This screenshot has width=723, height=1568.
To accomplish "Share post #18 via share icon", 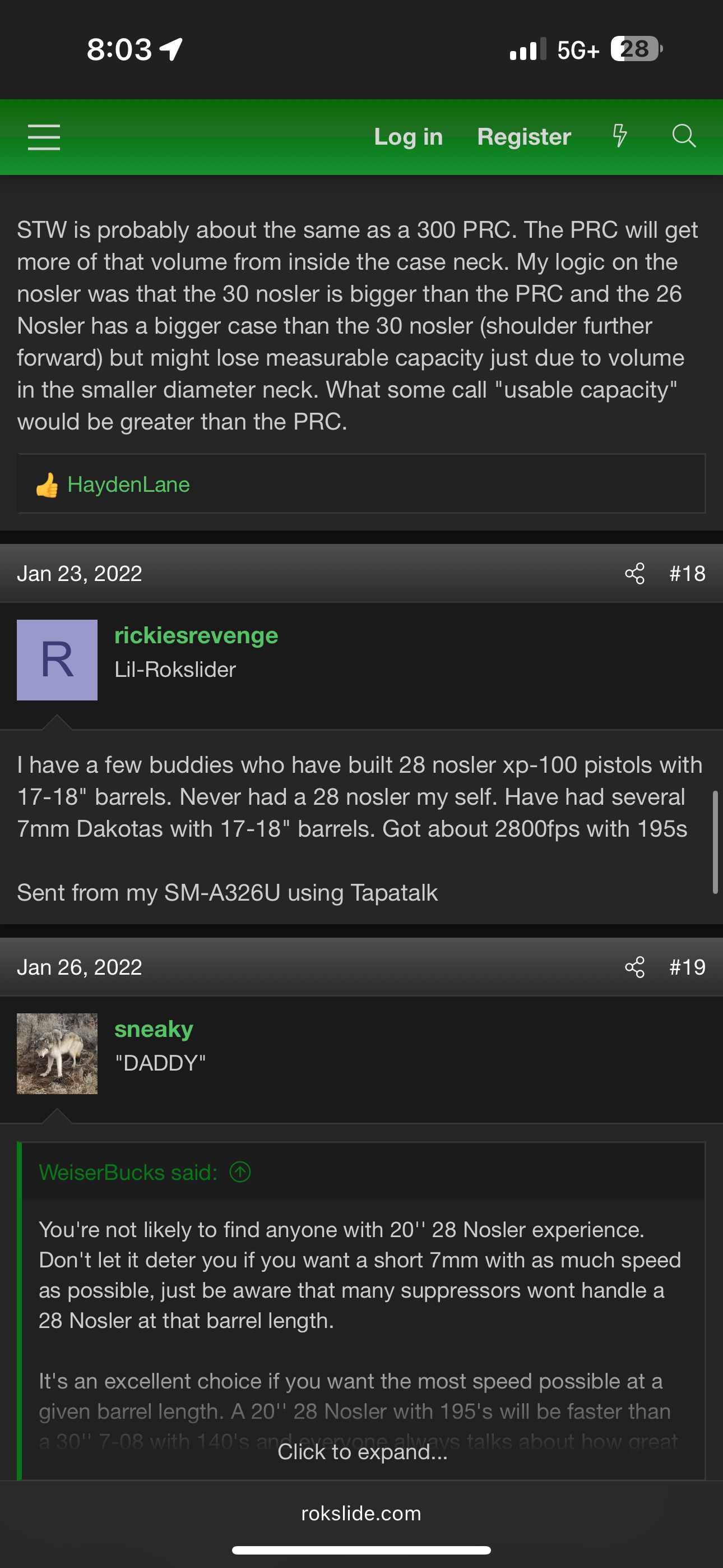I will (634, 573).
